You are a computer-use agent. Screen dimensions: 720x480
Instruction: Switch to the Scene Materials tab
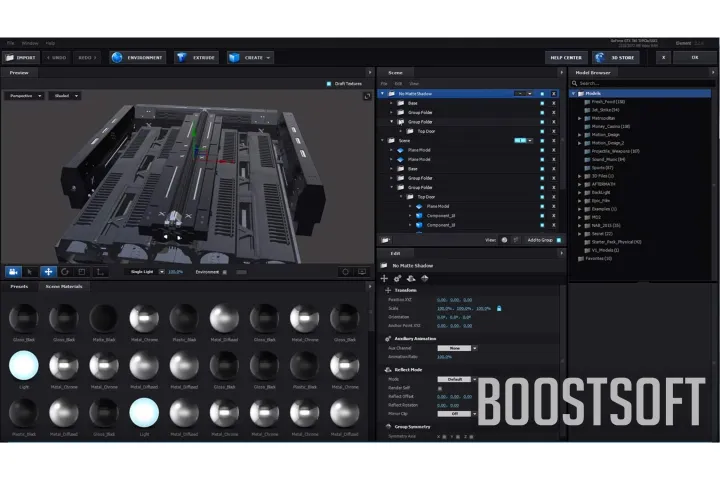[x=64, y=286]
